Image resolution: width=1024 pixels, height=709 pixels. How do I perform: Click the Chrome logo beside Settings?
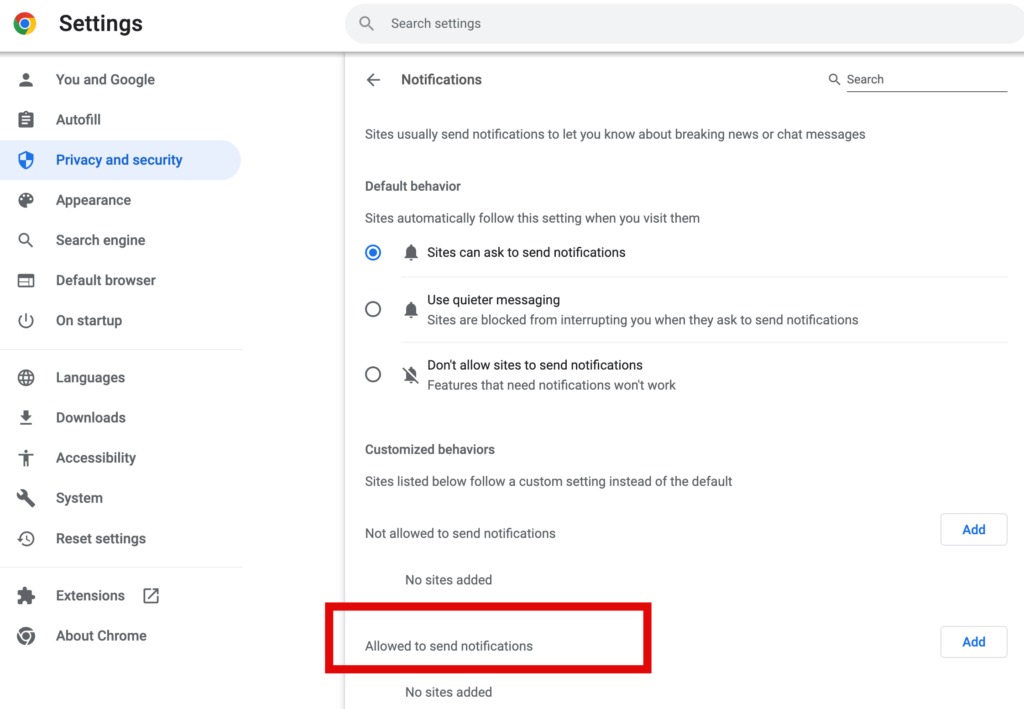(25, 23)
